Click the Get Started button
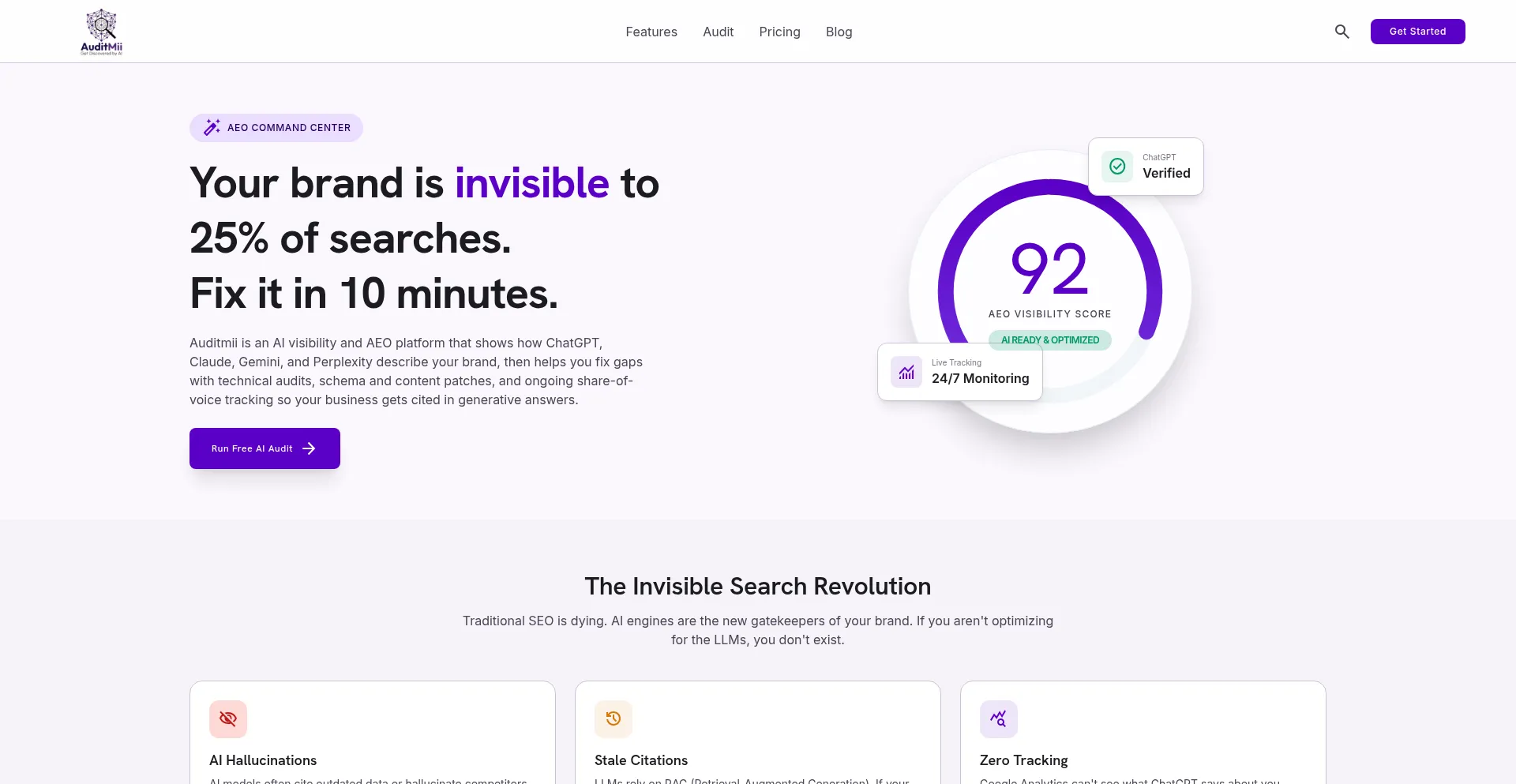Viewport: 1516px width, 784px height. tap(1417, 32)
